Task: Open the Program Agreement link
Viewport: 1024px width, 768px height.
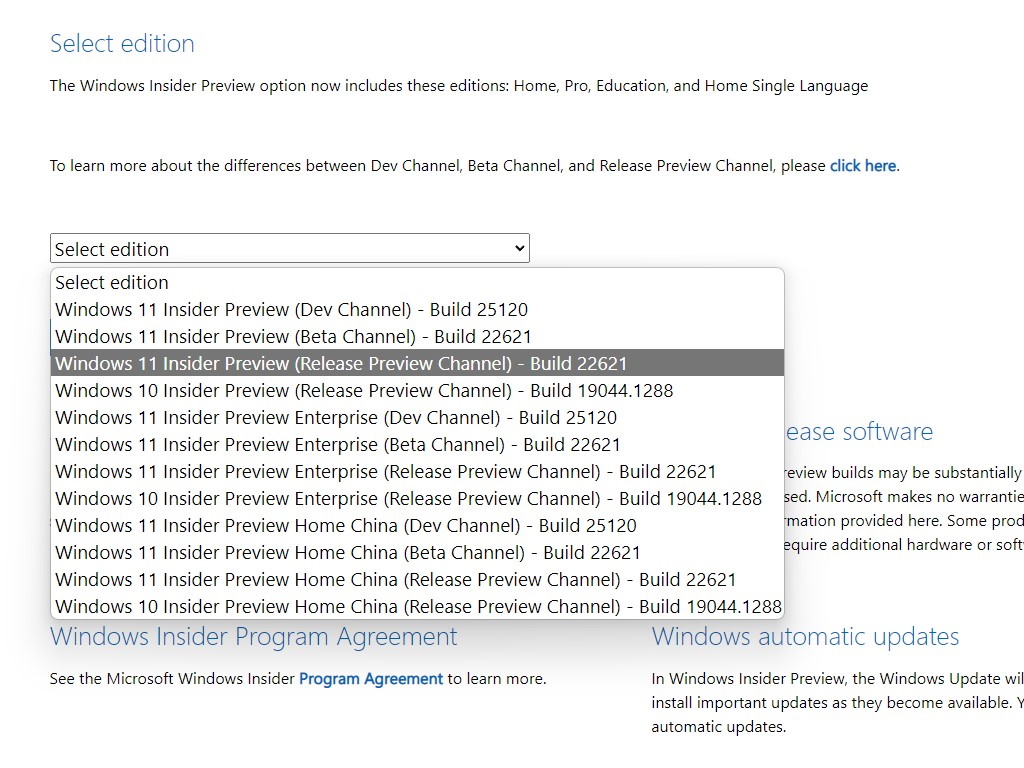Action: [x=370, y=678]
